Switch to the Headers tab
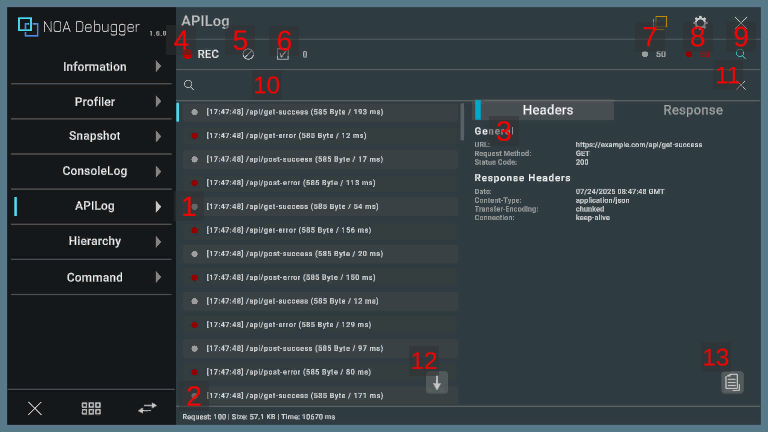The height and width of the screenshot is (432, 768). pyautogui.click(x=544, y=110)
